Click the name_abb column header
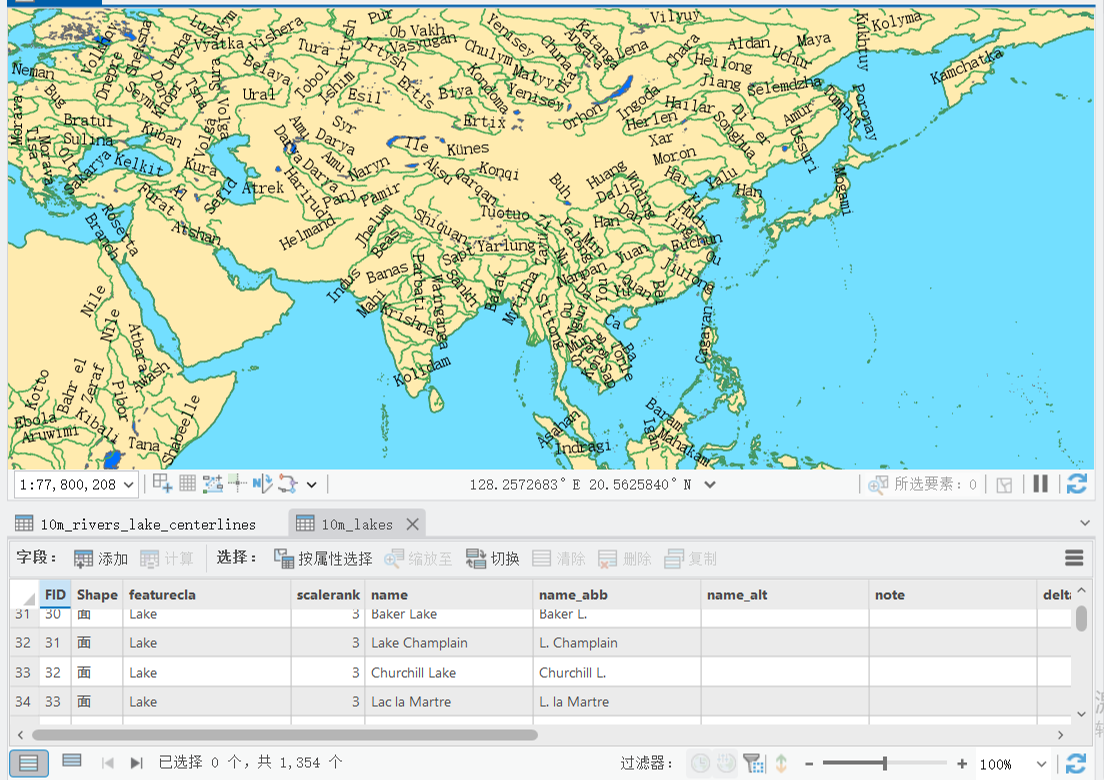This screenshot has width=1104, height=781. (617, 595)
